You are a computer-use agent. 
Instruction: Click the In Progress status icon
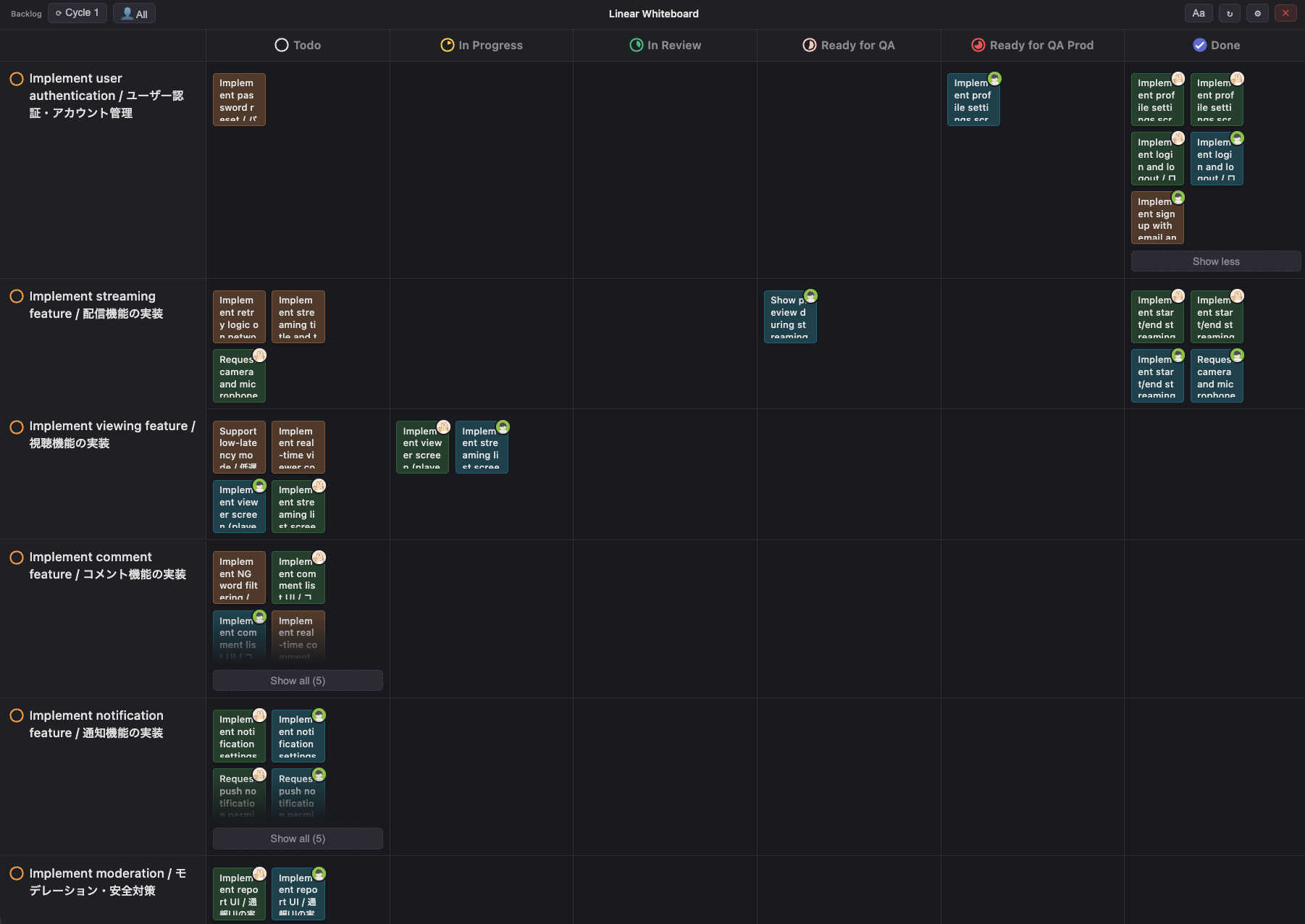pos(448,46)
